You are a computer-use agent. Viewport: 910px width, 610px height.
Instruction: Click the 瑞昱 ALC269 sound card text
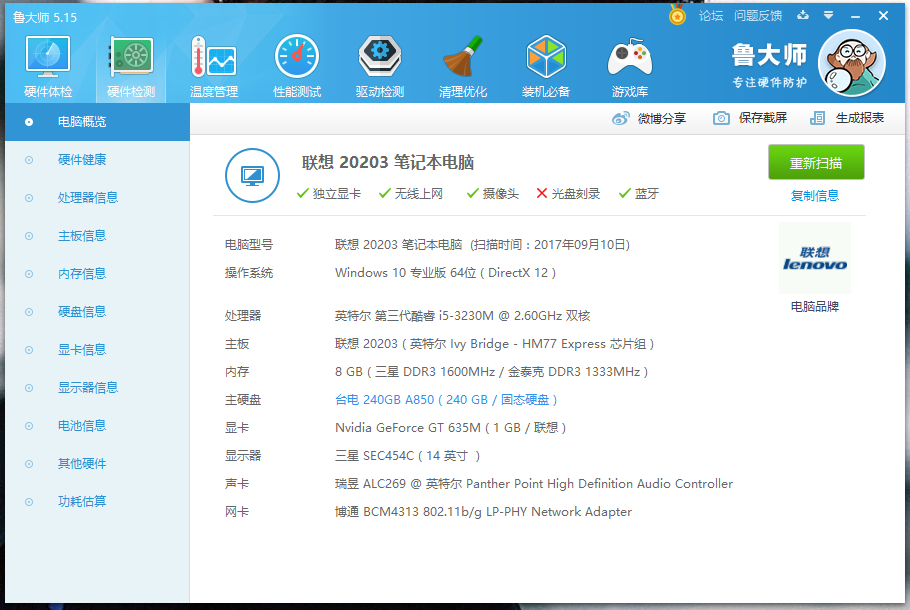(x=534, y=484)
